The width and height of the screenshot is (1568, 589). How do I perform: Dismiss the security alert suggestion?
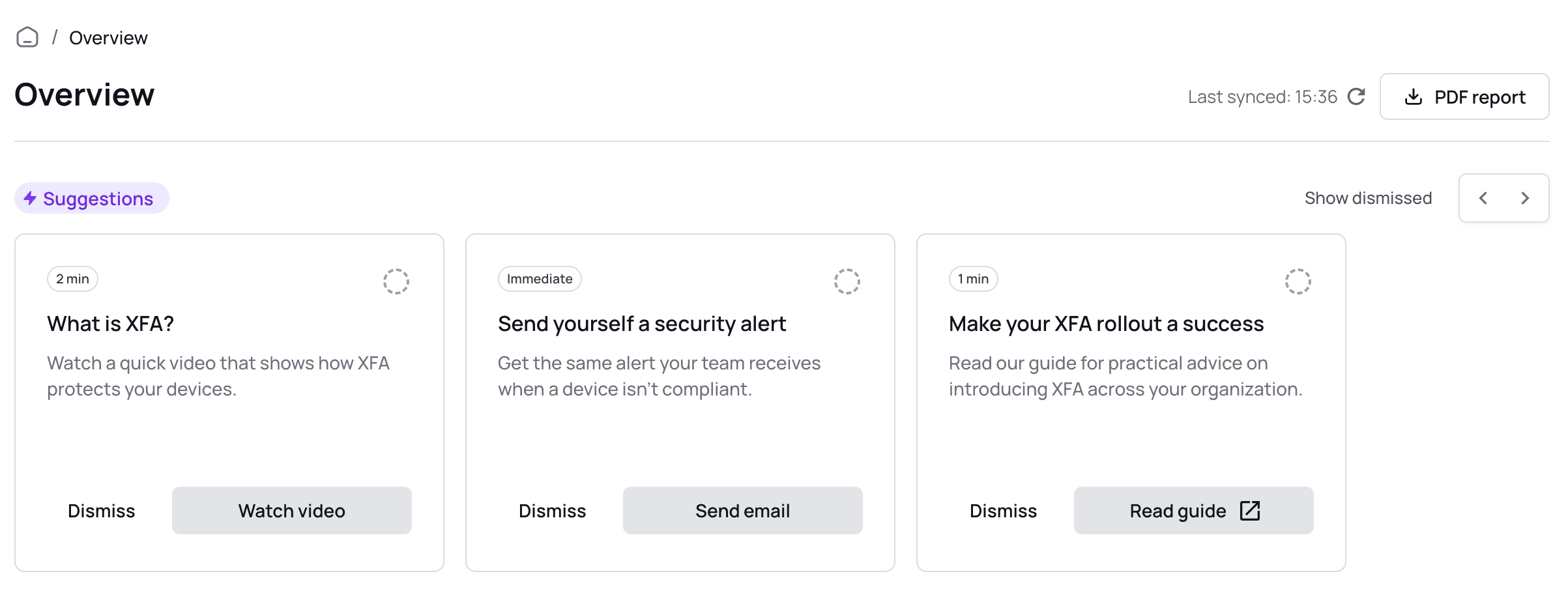pyautogui.click(x=553, y=511)
